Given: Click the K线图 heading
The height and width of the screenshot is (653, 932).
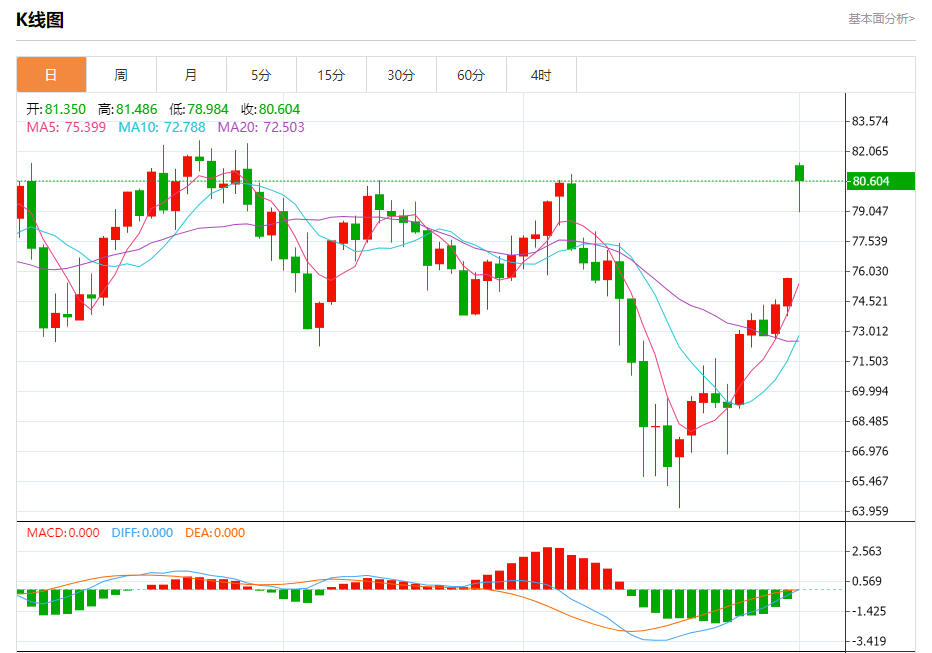Looking at the screenshot, I should pyautogui.click(x=40, y=20).
